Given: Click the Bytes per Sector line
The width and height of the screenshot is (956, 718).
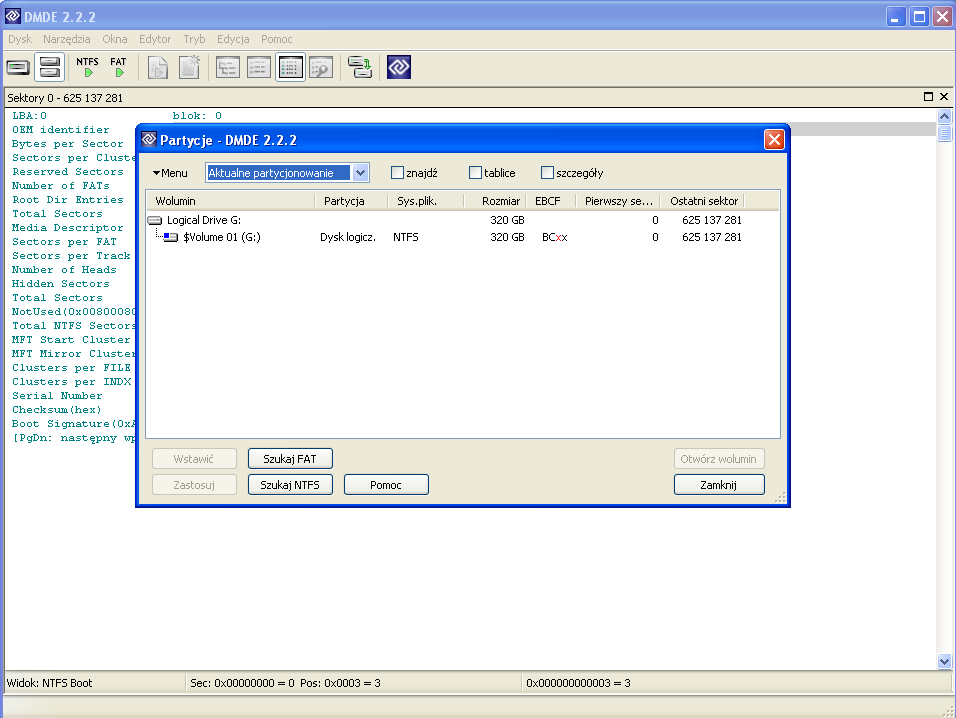Looking at the screenshot, I should (x=67, y=144).
